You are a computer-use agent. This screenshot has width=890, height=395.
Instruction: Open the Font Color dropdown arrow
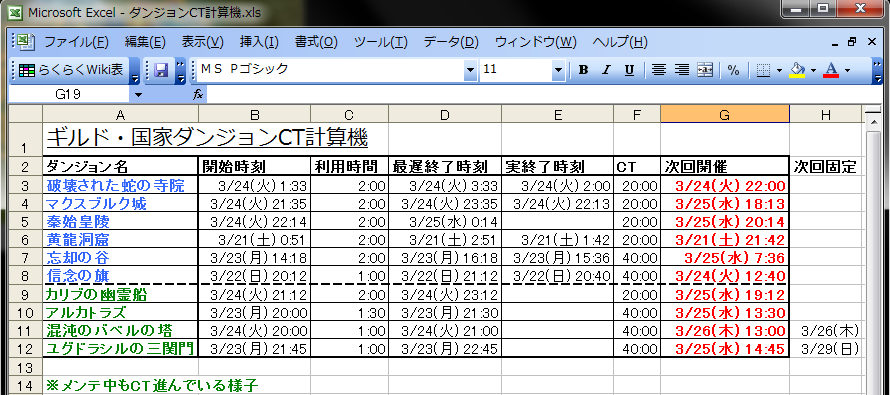tap(847, 70)
